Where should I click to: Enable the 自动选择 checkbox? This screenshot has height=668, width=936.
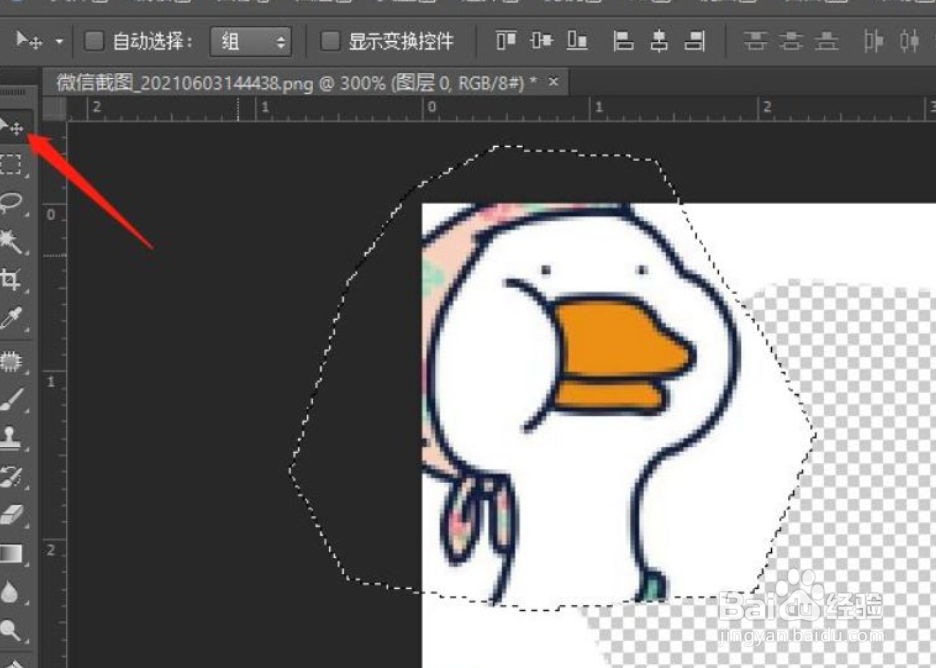click(94, 41)
